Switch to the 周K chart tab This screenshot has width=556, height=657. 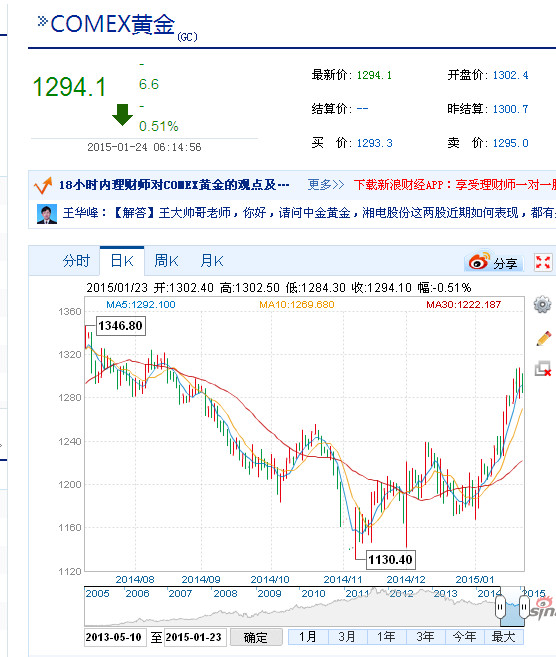166,261
